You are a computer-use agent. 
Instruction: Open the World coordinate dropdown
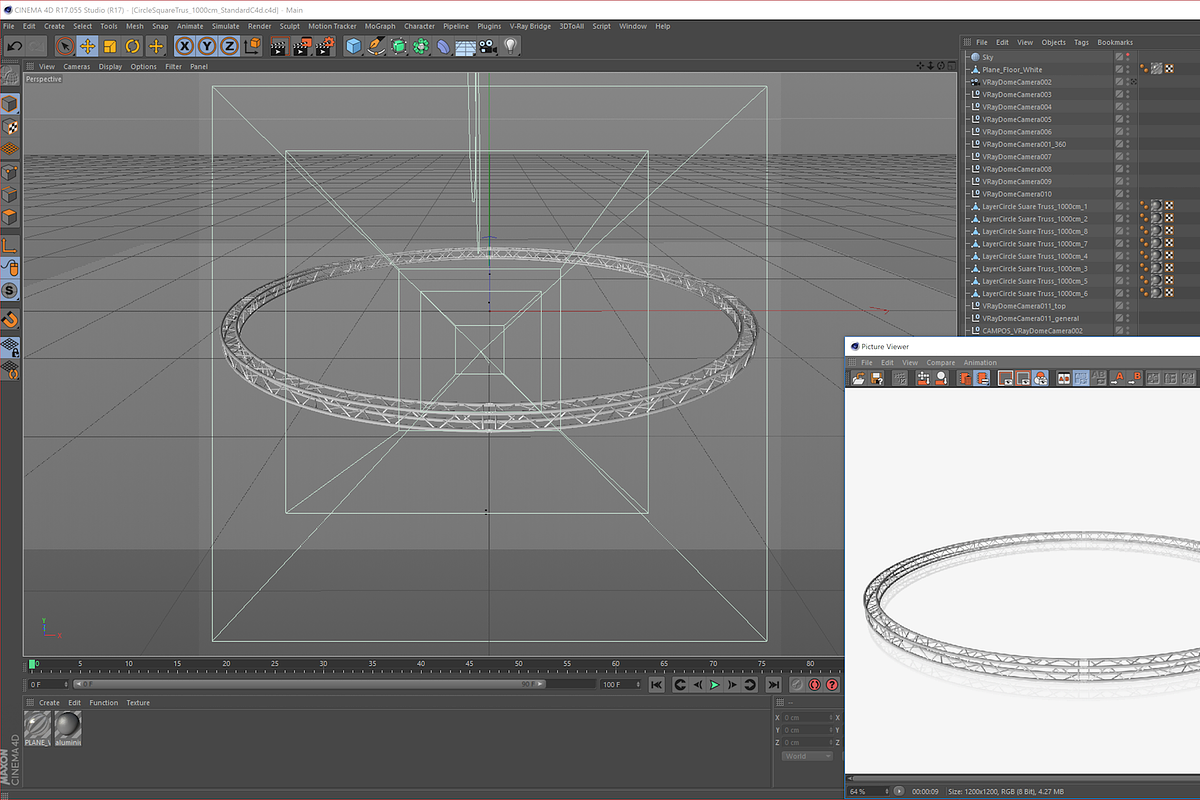click(x=807, y=756)
